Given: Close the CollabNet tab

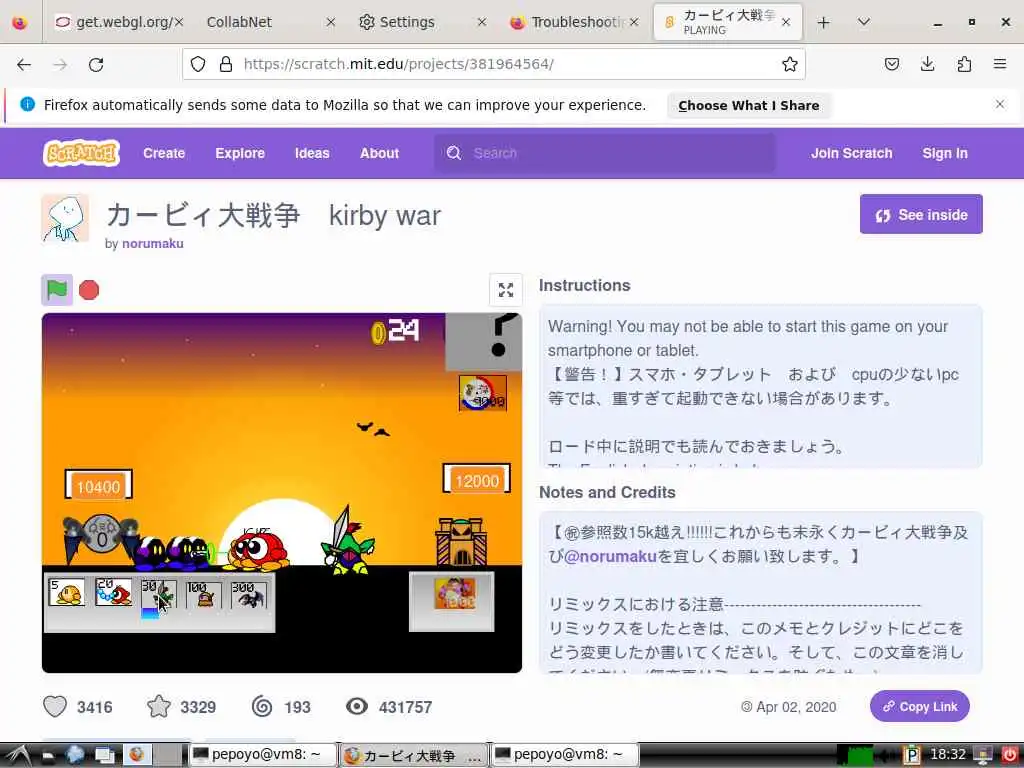Looking at the screenshot, I should pyautogui.click(x=330, y=22).
